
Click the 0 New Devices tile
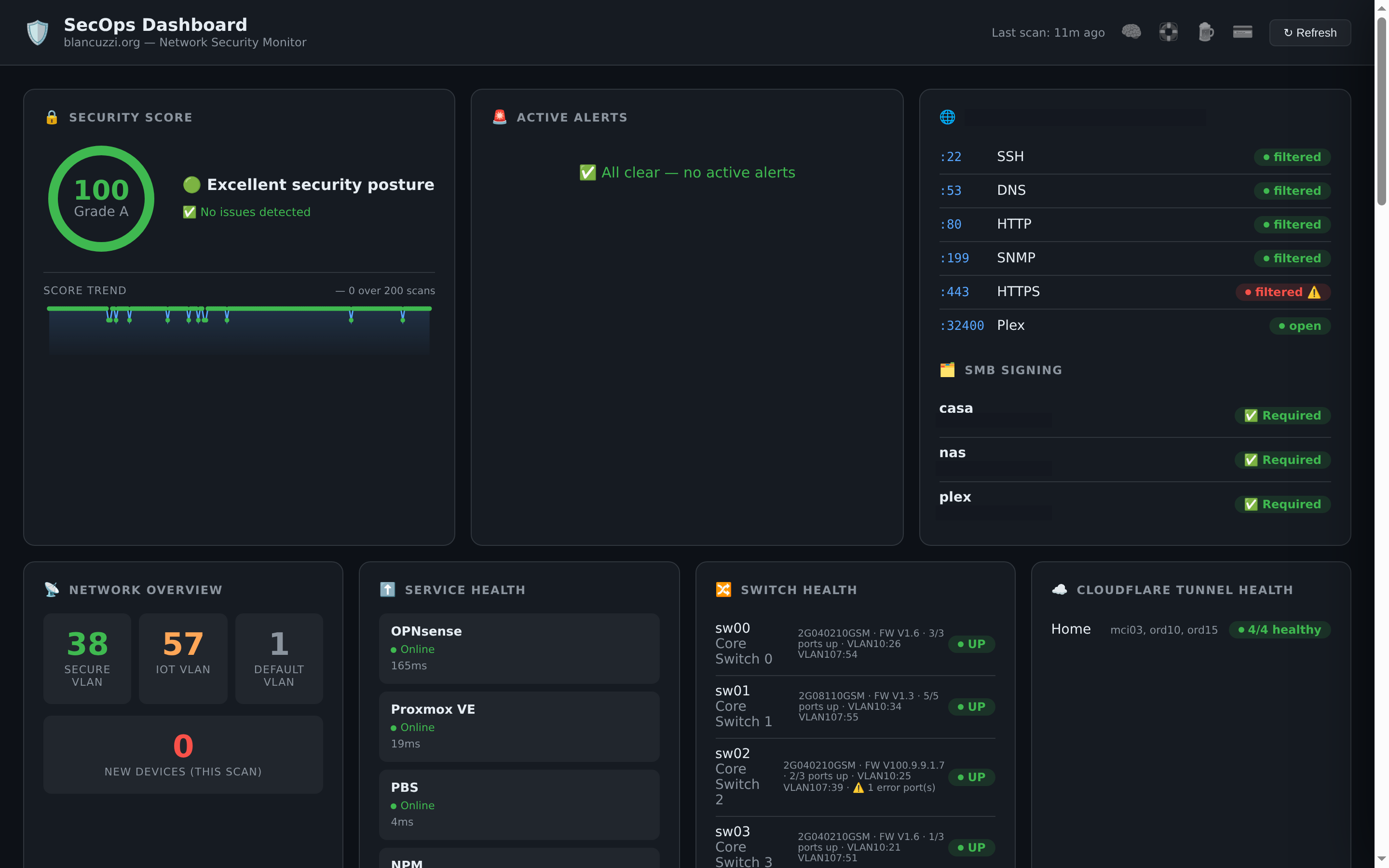pyautogui.click(x=183, y=754)
